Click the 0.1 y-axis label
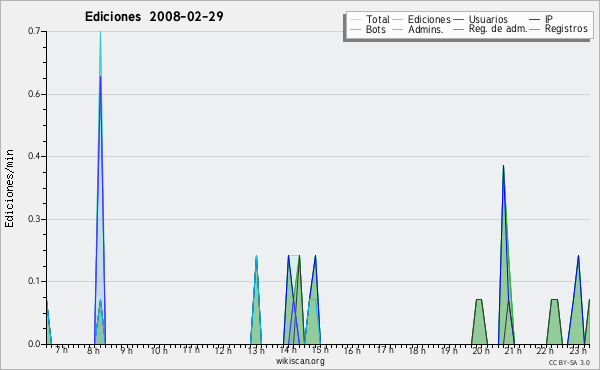The height and width of the screenshot is (370, 600). click(x=34, y=281)
